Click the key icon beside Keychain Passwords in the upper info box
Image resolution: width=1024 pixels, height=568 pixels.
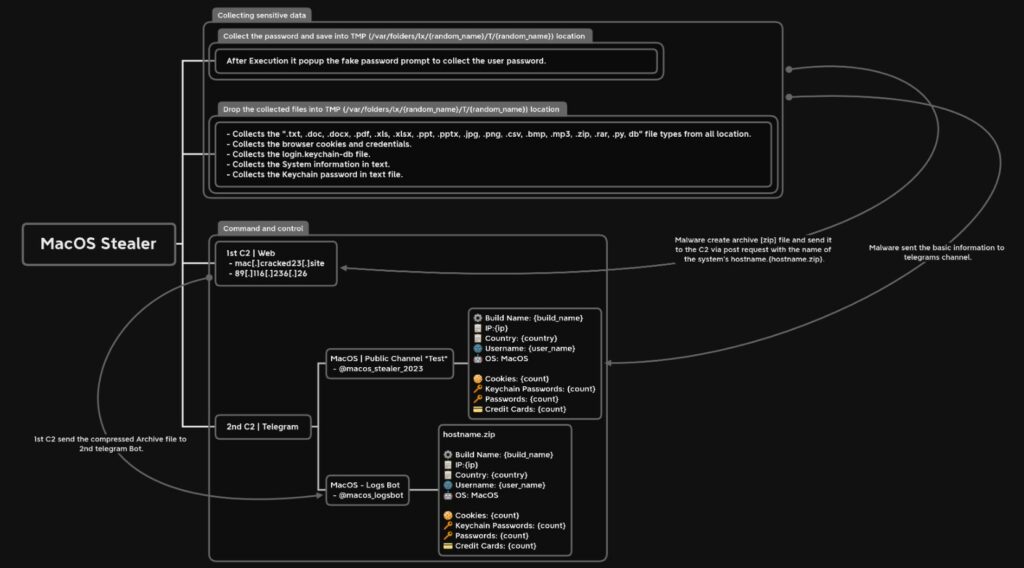pos(478,388)
